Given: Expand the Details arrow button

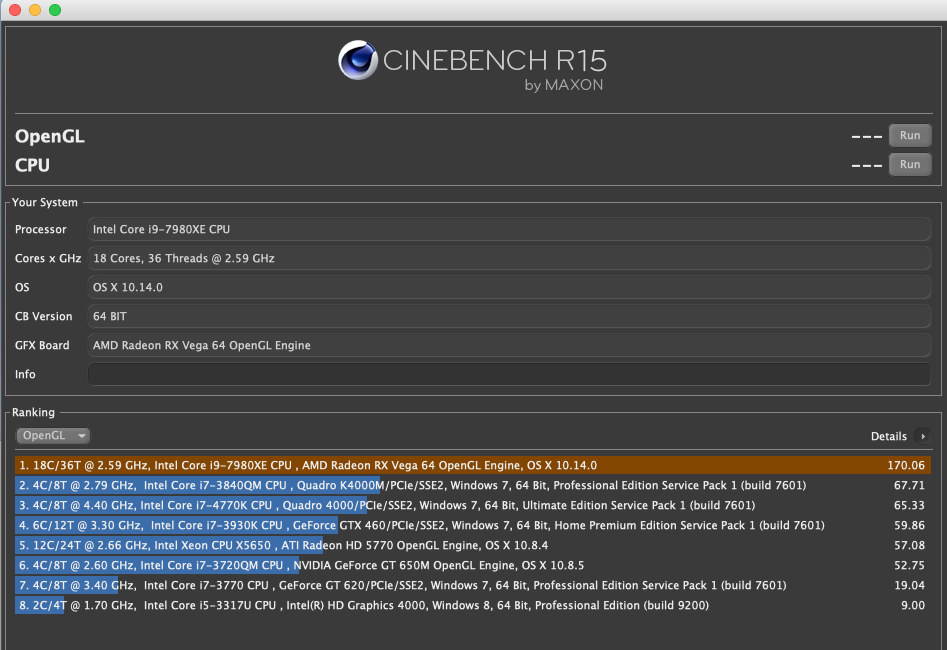Looking at the screenshot, I should pyautogui.click(x=922, y=436).
